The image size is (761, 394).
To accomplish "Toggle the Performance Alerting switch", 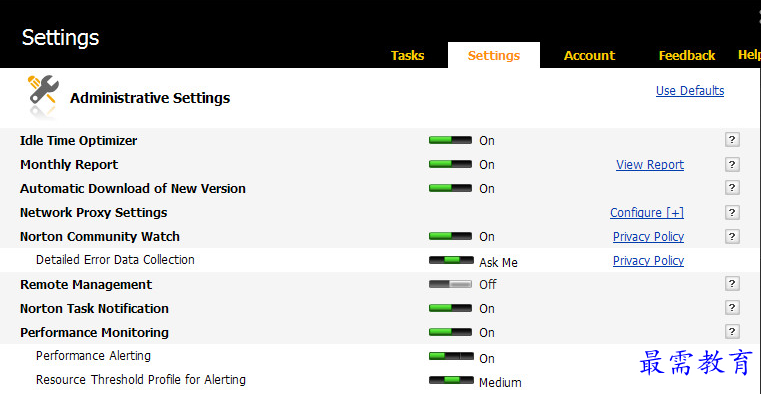I will click(x=451, y=356).
